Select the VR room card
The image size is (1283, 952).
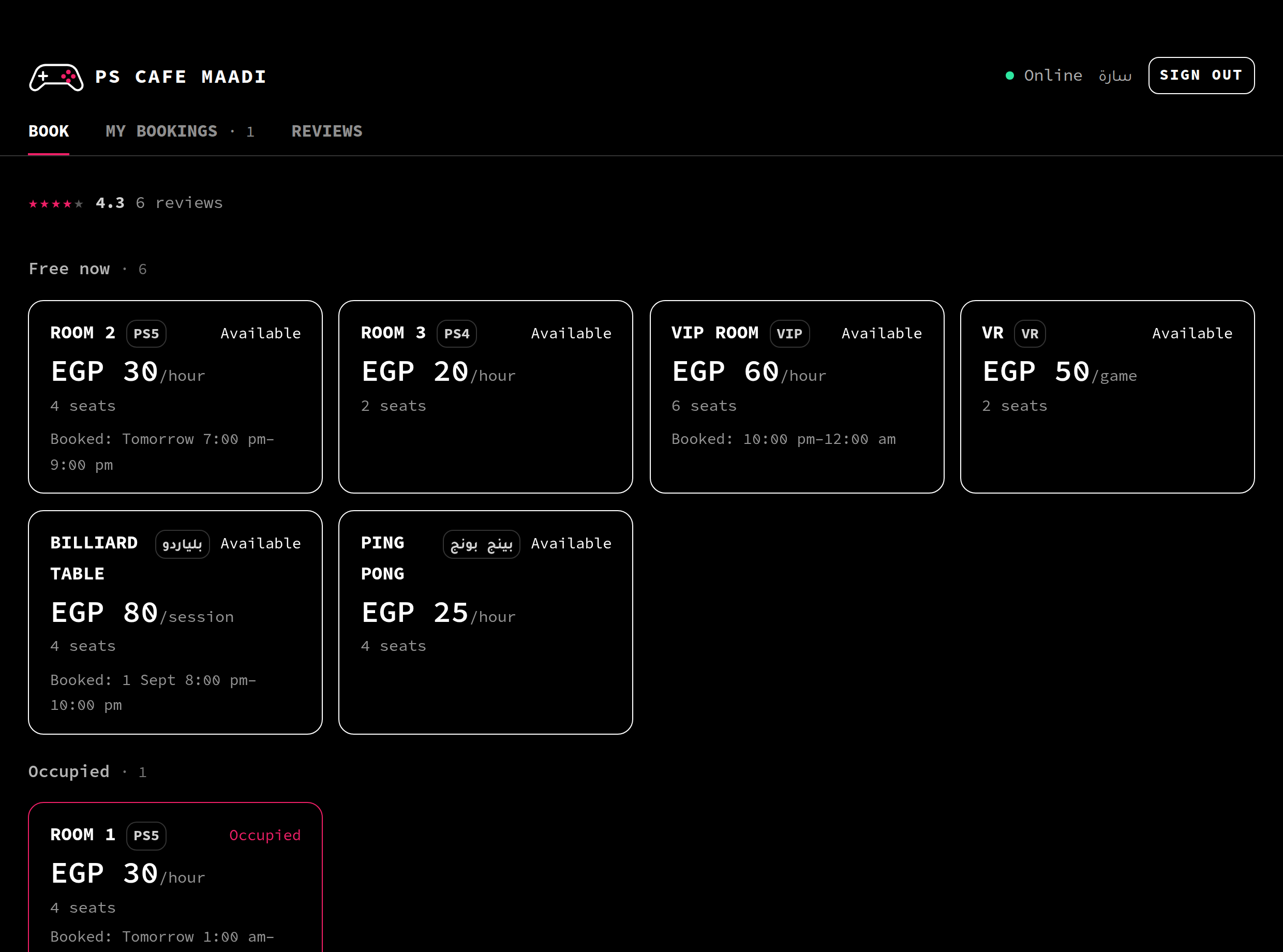(1107, 396)
